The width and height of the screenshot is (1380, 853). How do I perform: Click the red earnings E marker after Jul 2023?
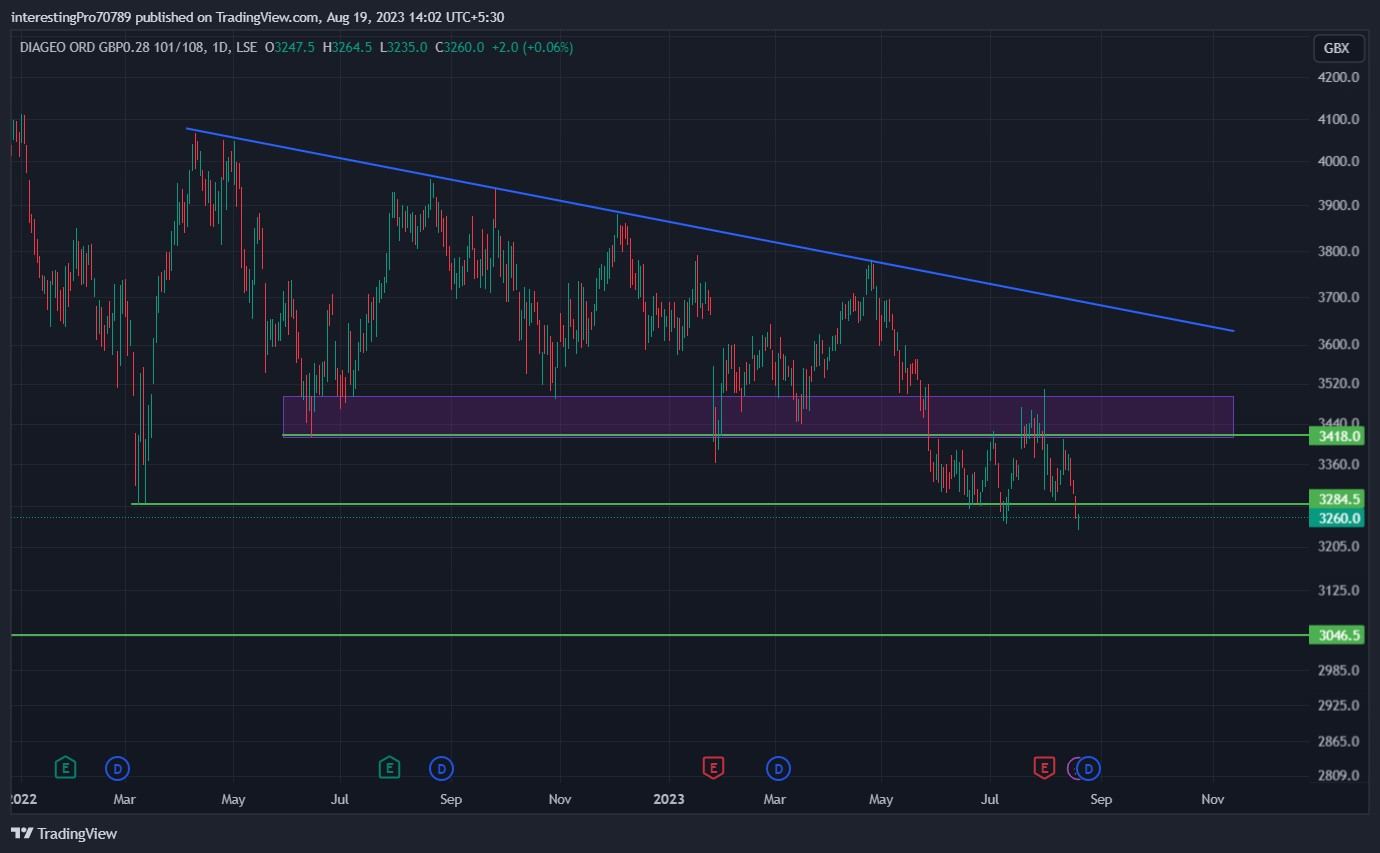(x=1044, y=768)
